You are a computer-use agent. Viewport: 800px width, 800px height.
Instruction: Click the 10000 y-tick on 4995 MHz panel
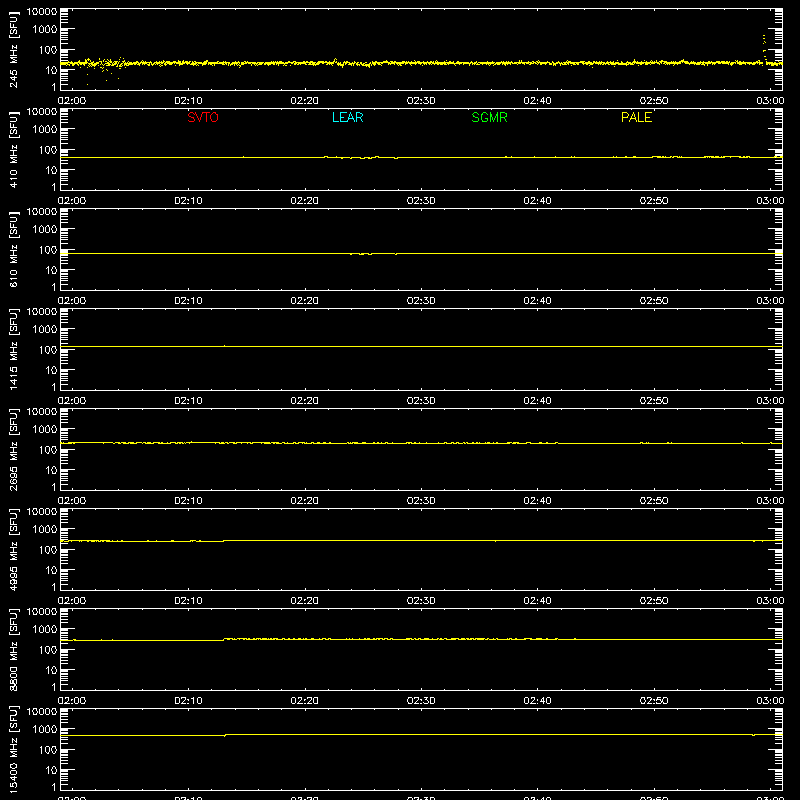click(x=42, y=512)
